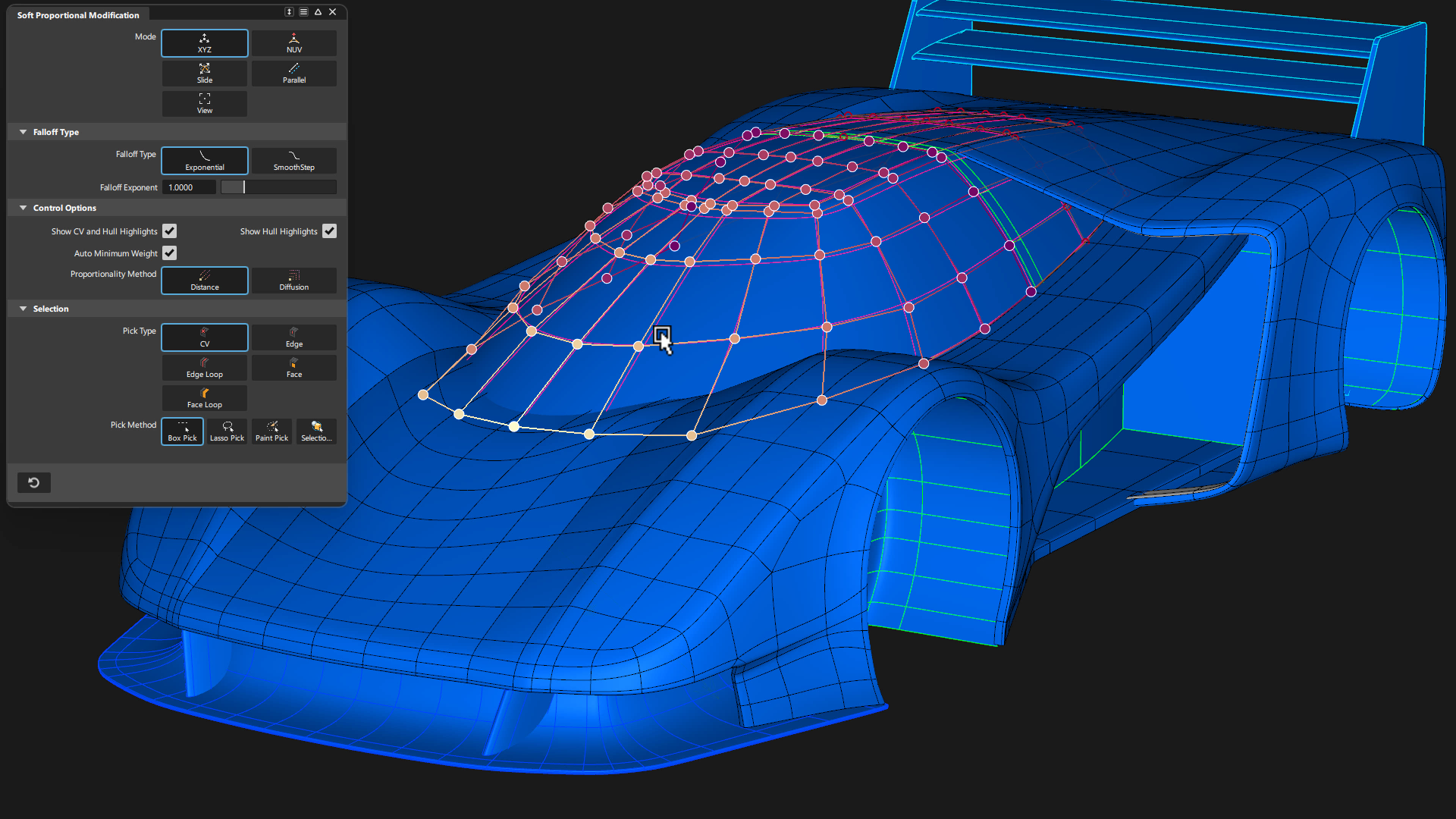Select SmoothStep falloff type
This screenshot has height=819, width=1456.
(293, 161)
